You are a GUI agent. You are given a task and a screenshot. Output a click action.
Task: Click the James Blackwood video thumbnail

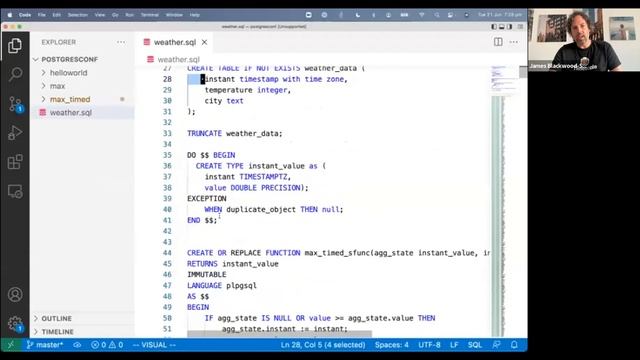[x=584, y=40]
